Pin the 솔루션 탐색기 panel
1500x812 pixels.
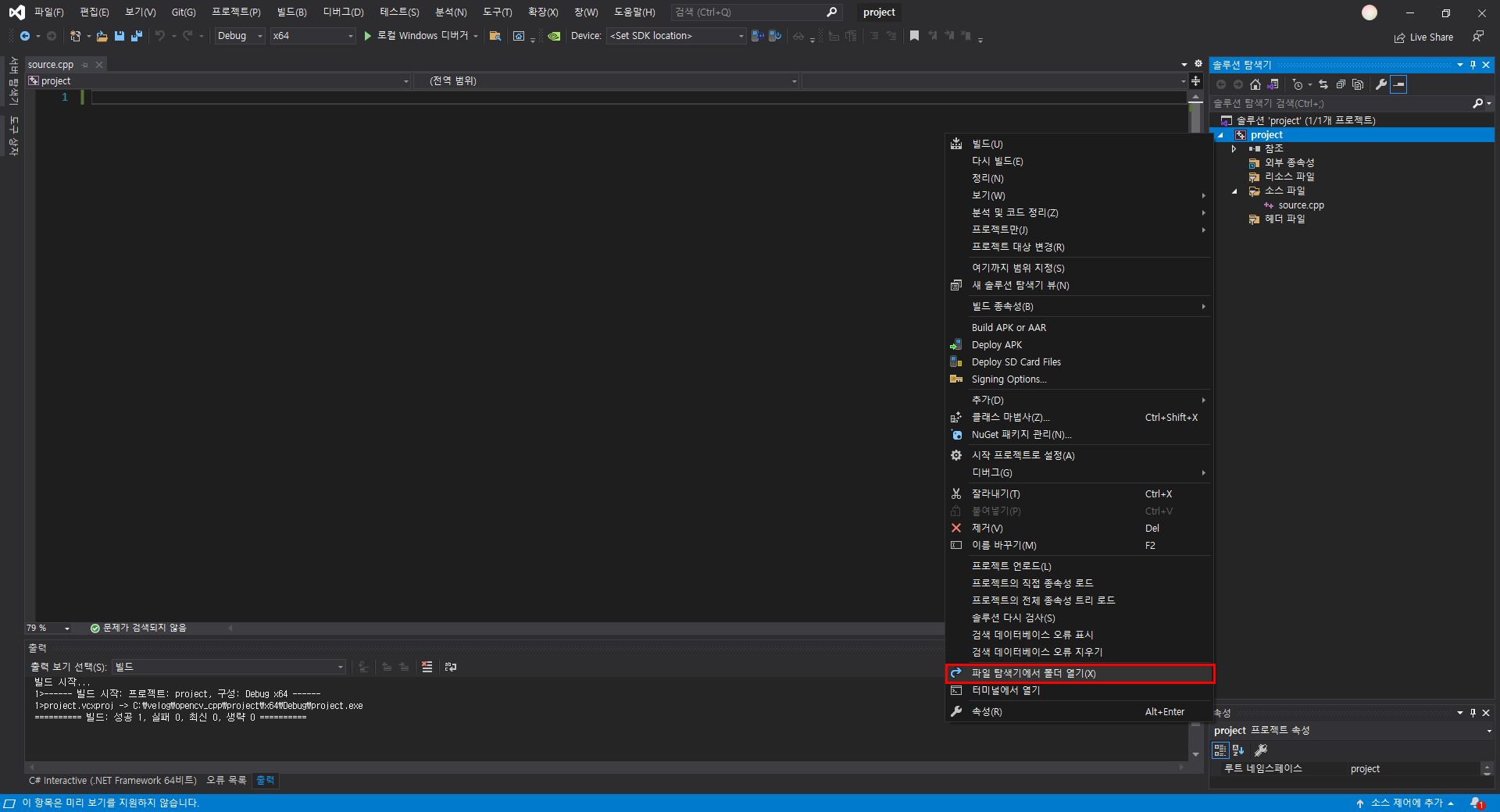coord(1472,65)
